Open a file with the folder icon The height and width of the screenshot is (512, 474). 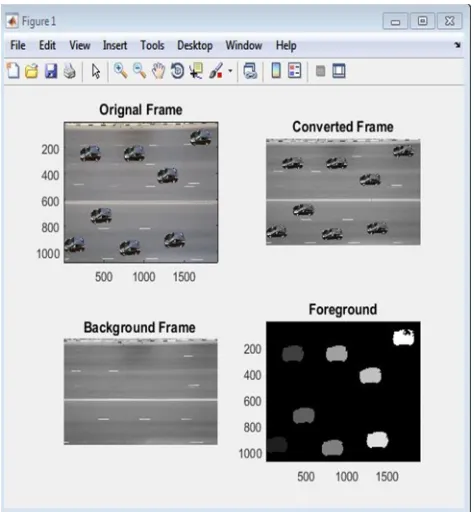[x=32, y=71]
